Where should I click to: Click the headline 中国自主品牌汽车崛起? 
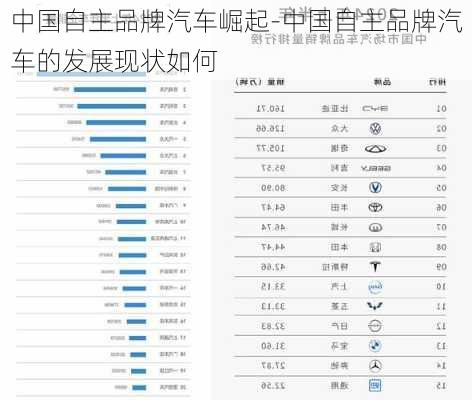pyautogui.click(x=140, y=21)
